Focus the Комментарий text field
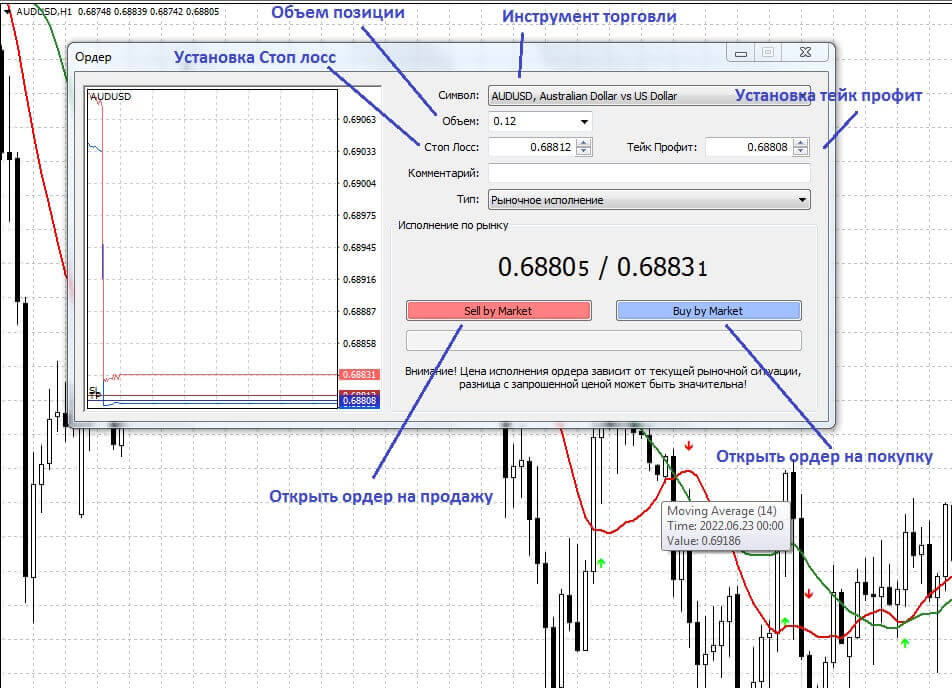The height and width of the screenshot is (688, 952). pos(648,173)
